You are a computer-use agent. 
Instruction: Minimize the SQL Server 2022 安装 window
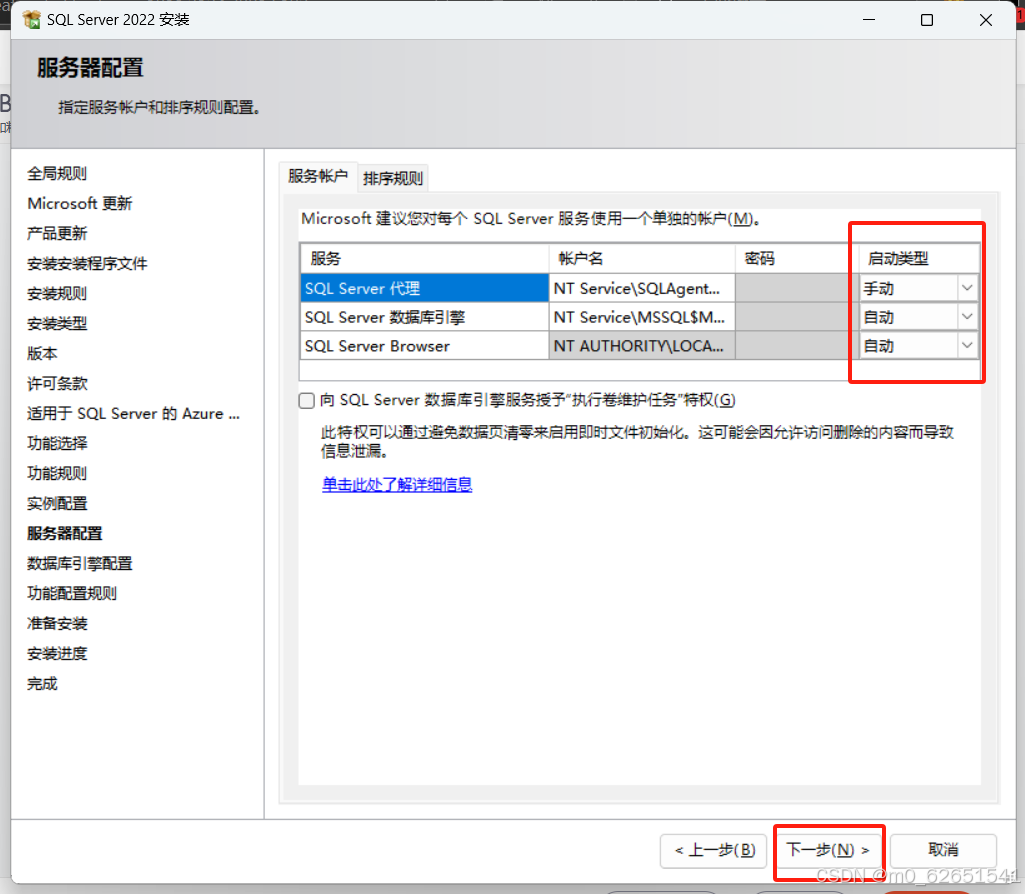(869, 20)
